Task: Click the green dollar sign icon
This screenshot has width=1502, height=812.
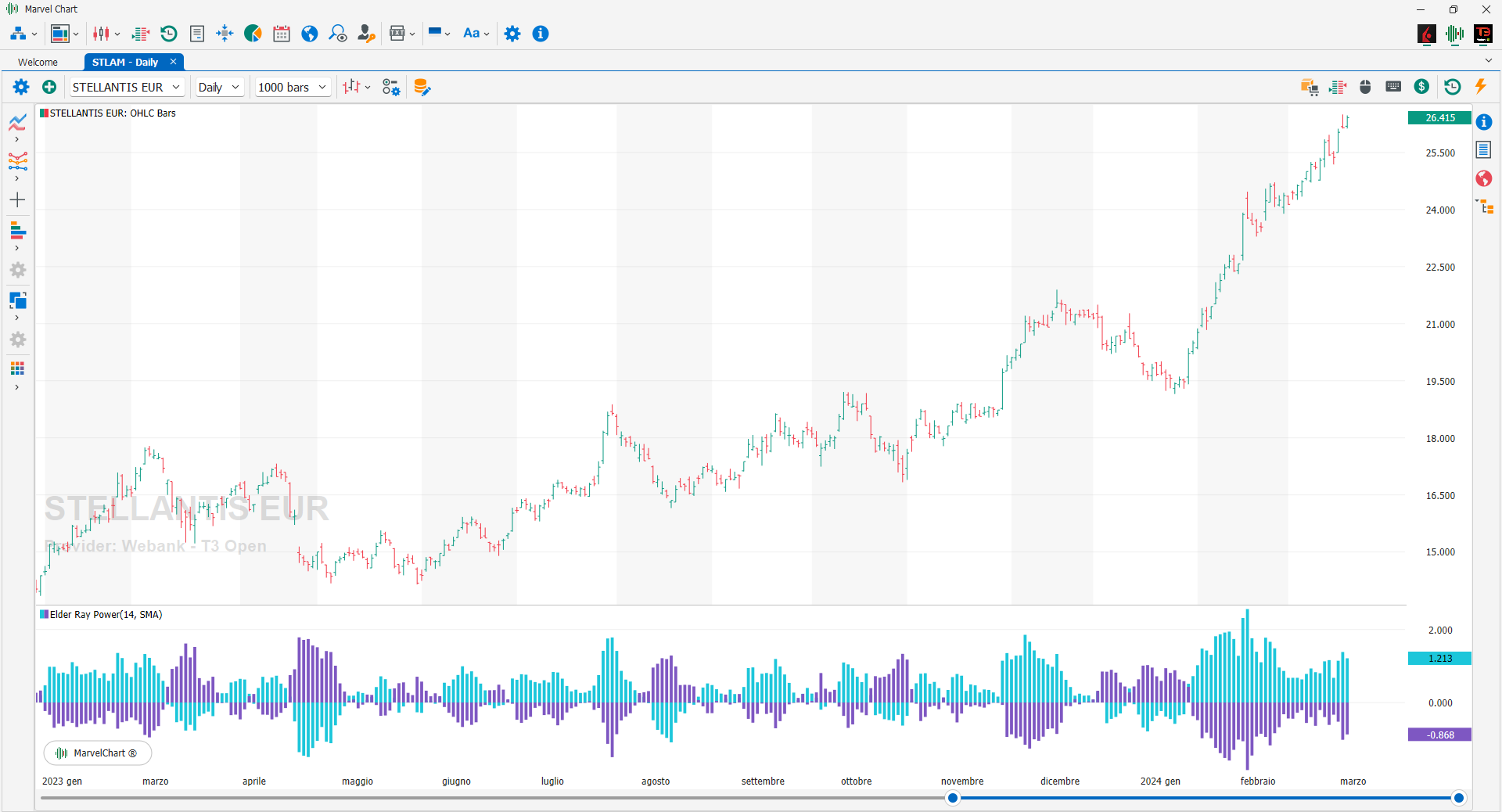Action: [x=1422, y=87]
